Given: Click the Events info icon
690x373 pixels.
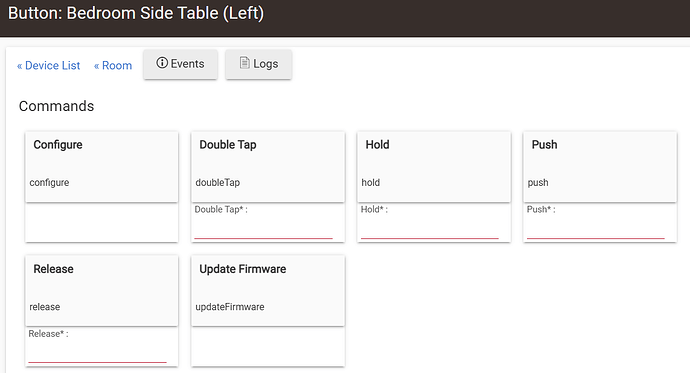Looking at the screenshot, I should (x=162, y=63).
